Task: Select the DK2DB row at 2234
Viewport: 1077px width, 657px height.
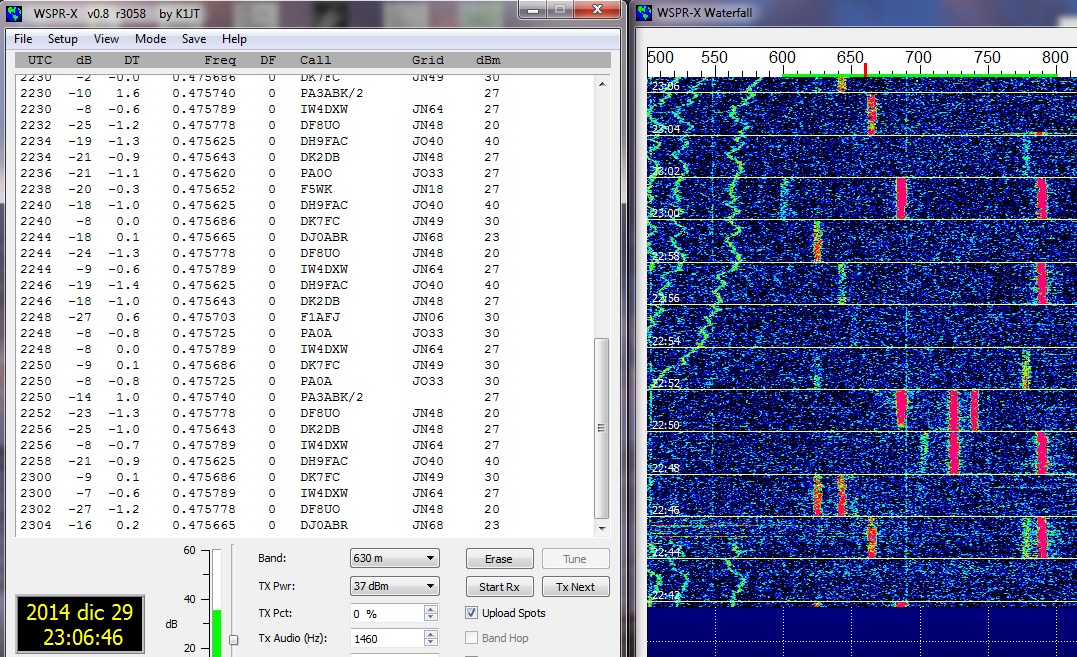Action: click(306, 157)
